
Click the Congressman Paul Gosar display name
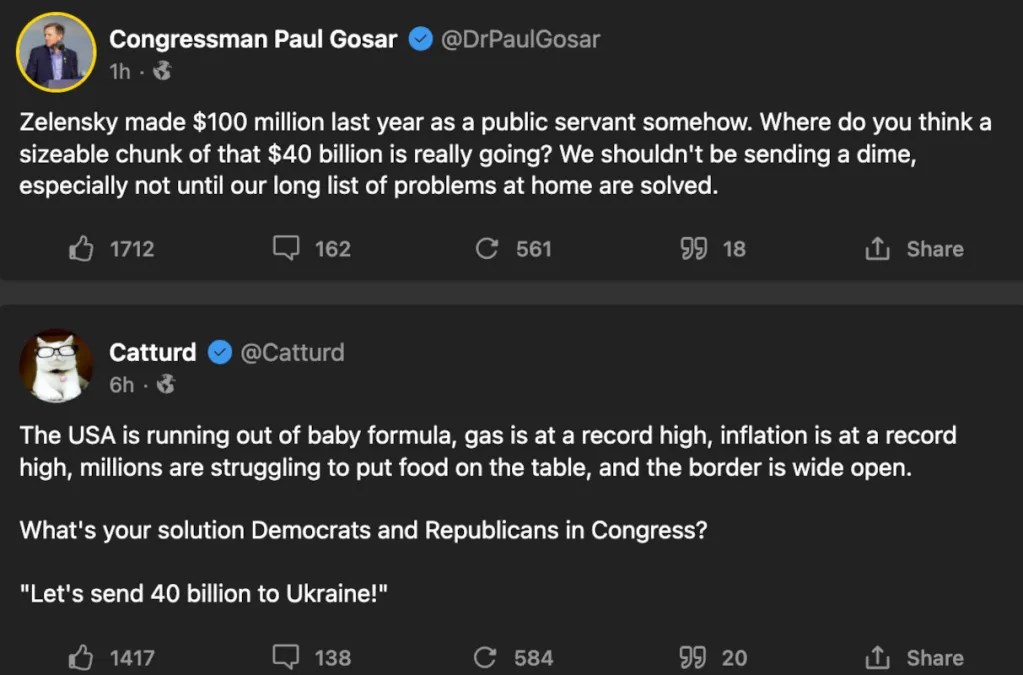pyautogui.click(x=253, y=39)
